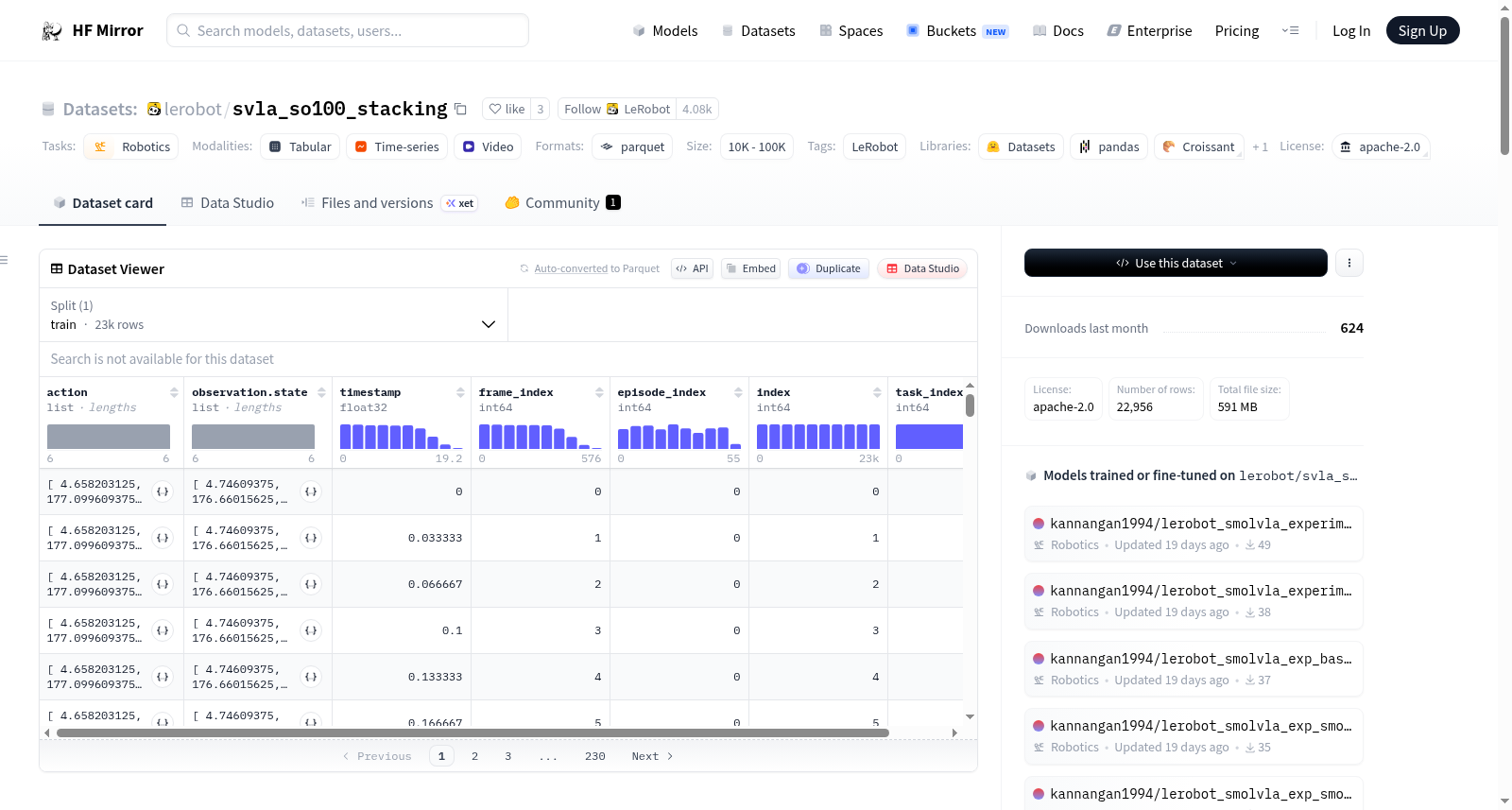
Task: Open the more navigation menu
Action: point(1290,30)
